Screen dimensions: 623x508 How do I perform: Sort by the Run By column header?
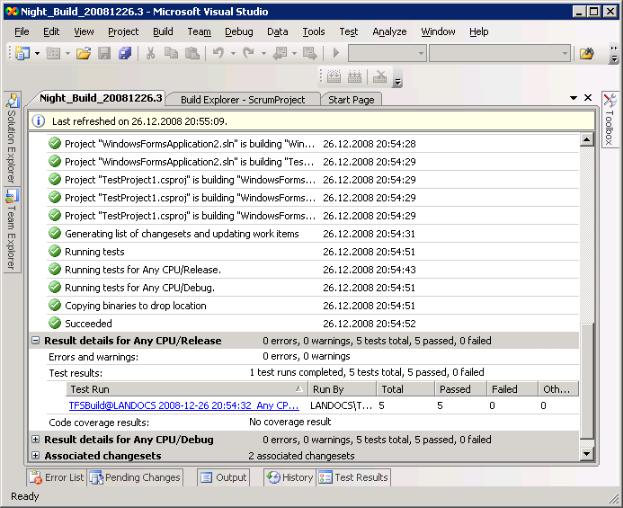pyautogui.click(x=342, y=389)
